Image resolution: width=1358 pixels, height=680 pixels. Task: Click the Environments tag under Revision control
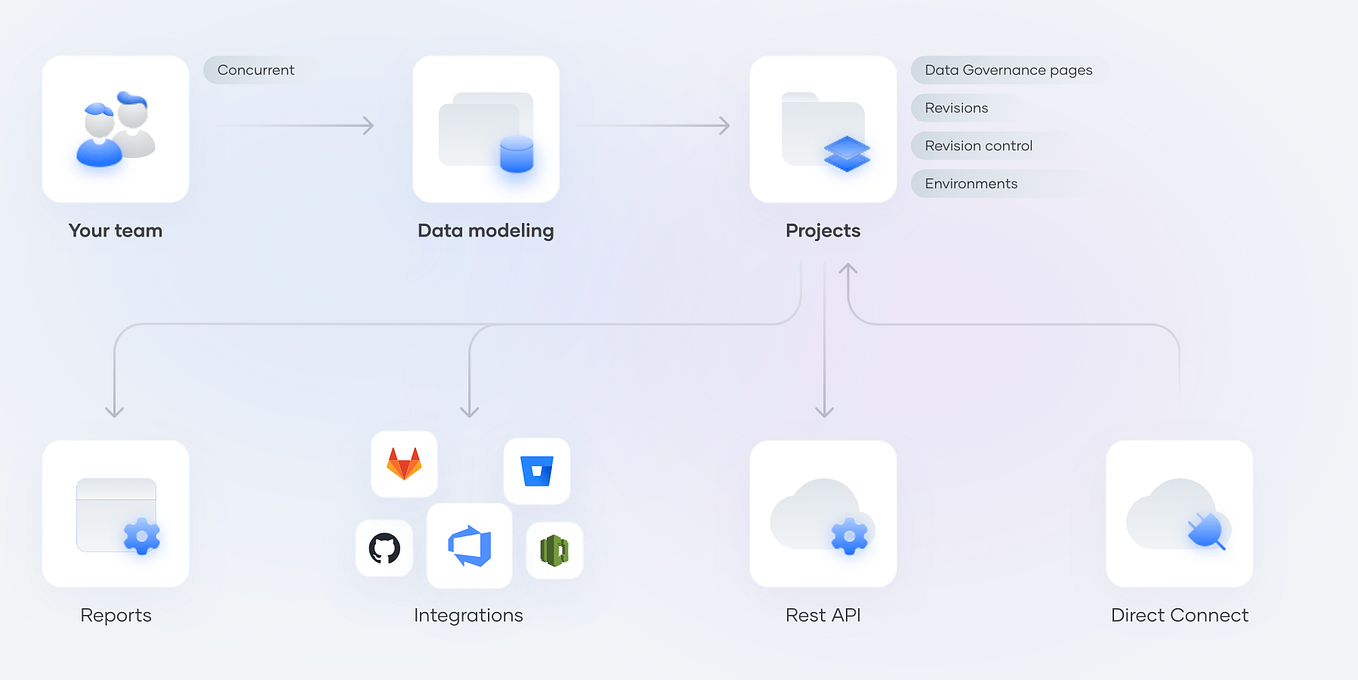pos(969,183)
